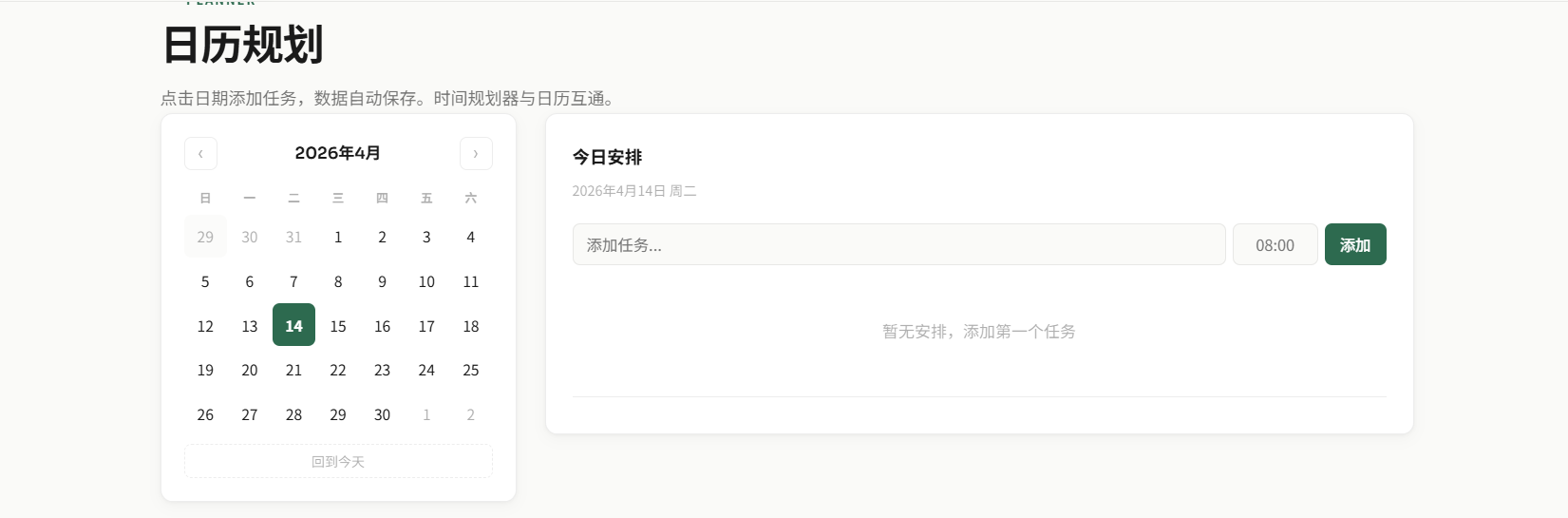Pick date 19 in the calendar
The height and width of the screenshot is (518, 1568).
[x=205, y=370]
